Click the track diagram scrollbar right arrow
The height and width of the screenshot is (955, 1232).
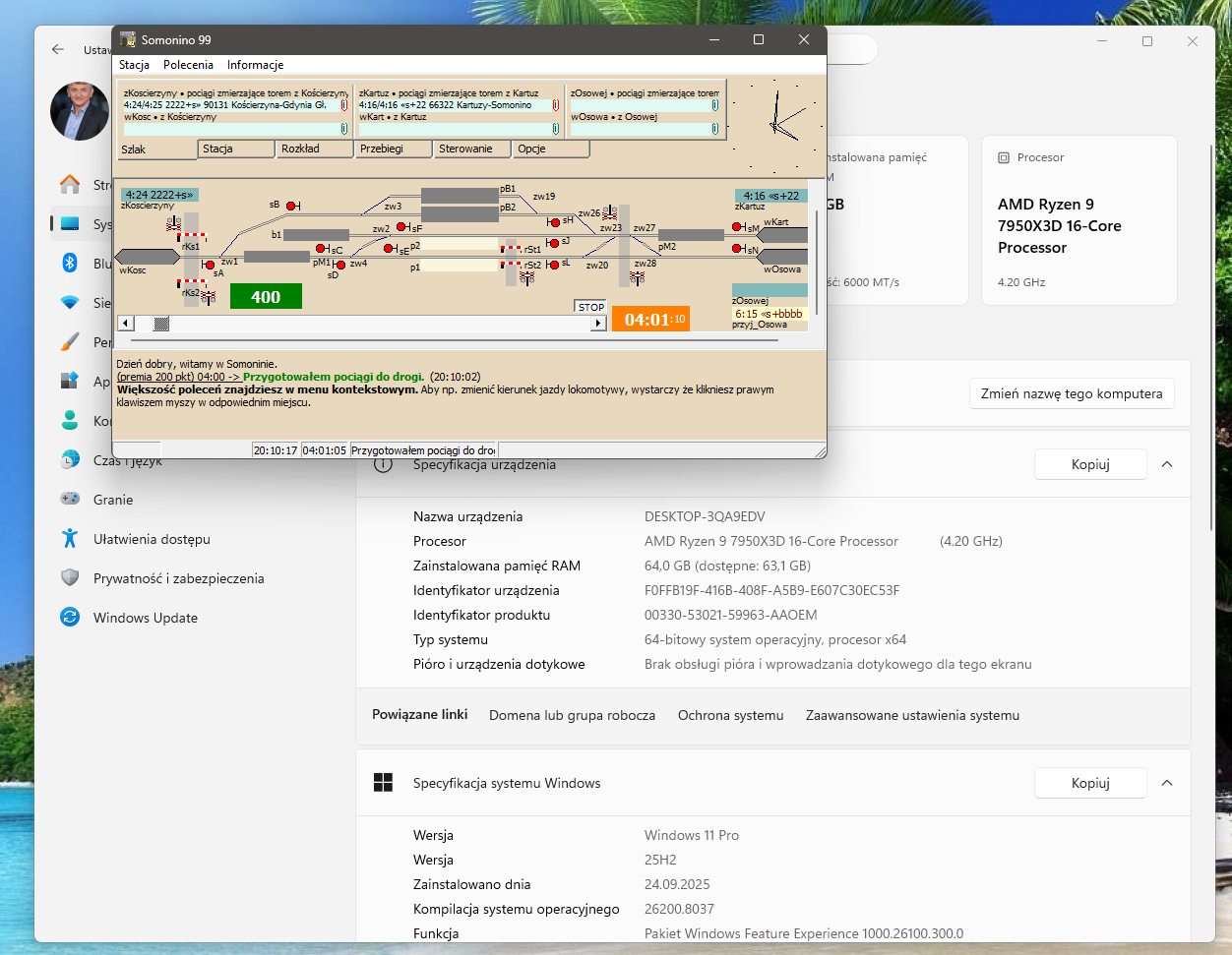click(597, 324)
